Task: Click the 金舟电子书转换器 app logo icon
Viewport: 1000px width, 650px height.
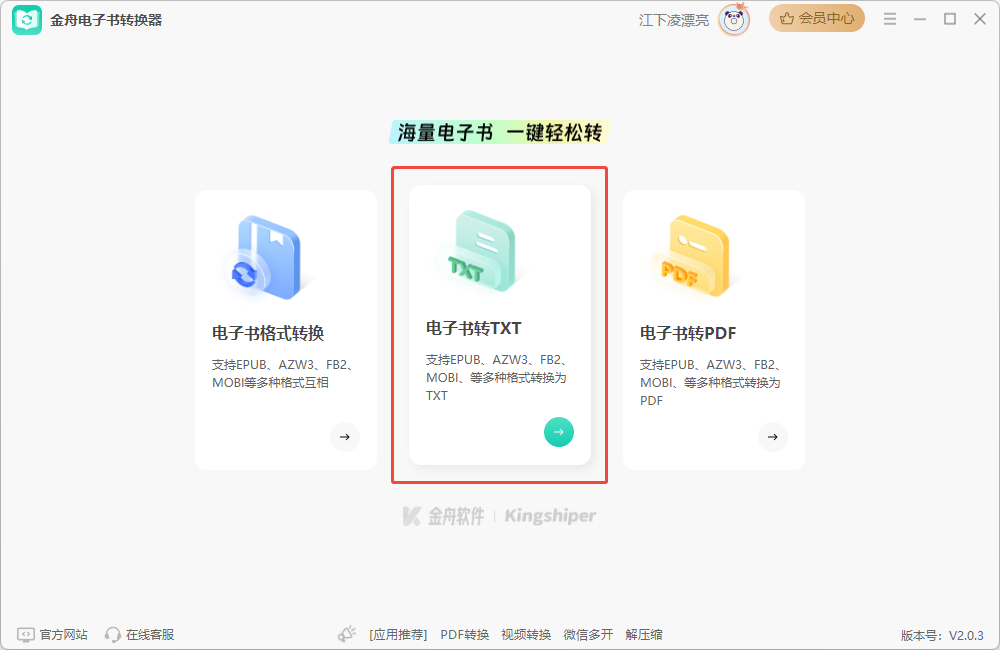Action: pyautogui.click(x=27, y=20)
